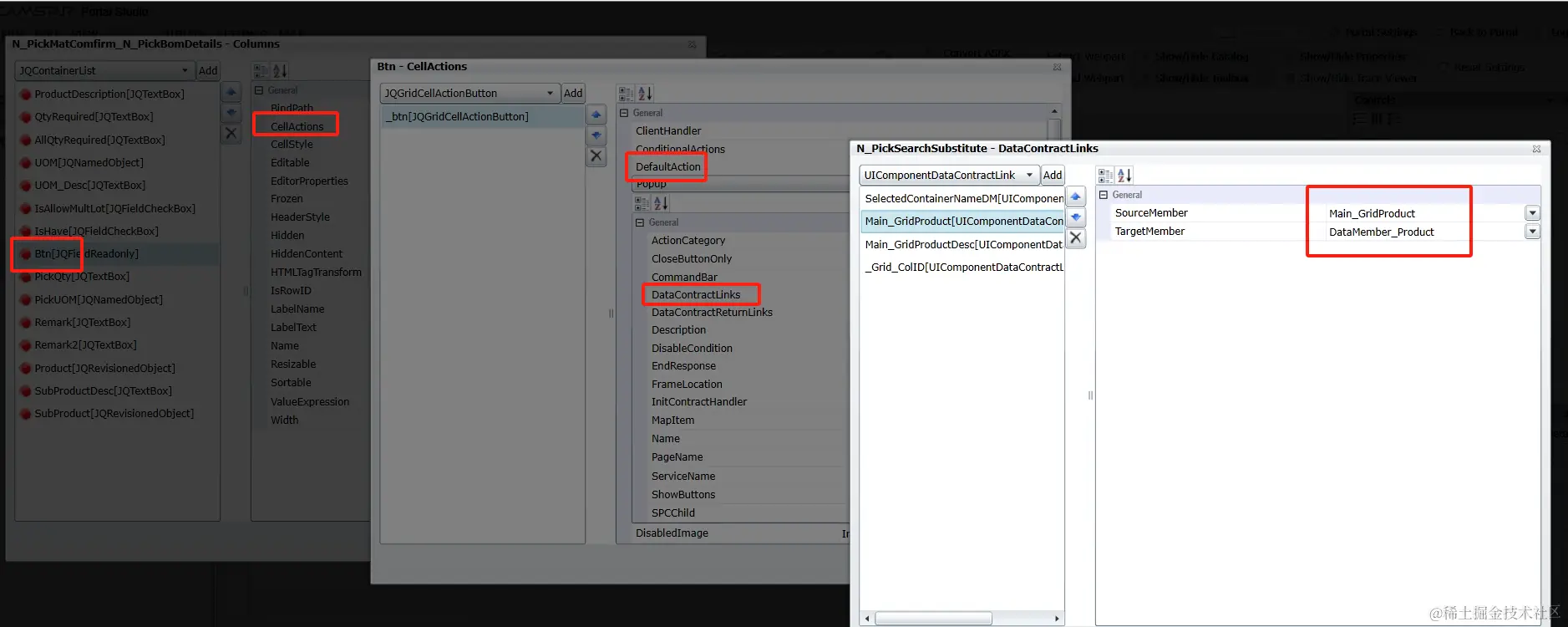
Task: Sort CellActions top property grid alphabetically
Action: click(645, 94)
